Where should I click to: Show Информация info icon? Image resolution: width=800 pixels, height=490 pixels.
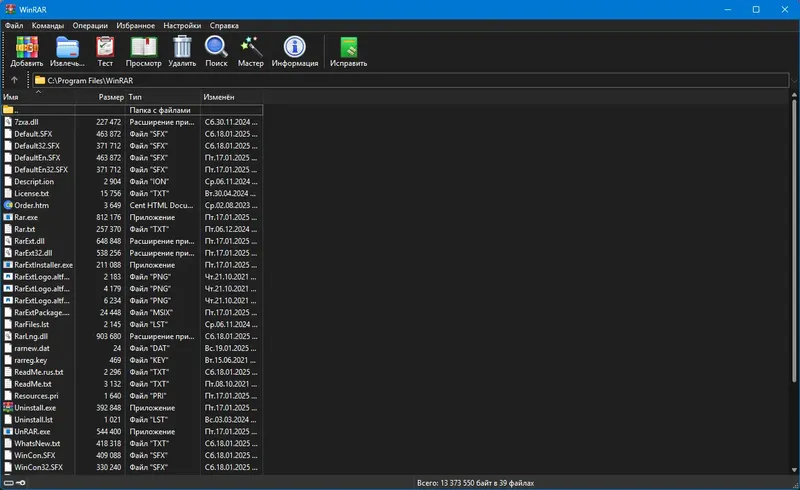[x=294, y=47]
